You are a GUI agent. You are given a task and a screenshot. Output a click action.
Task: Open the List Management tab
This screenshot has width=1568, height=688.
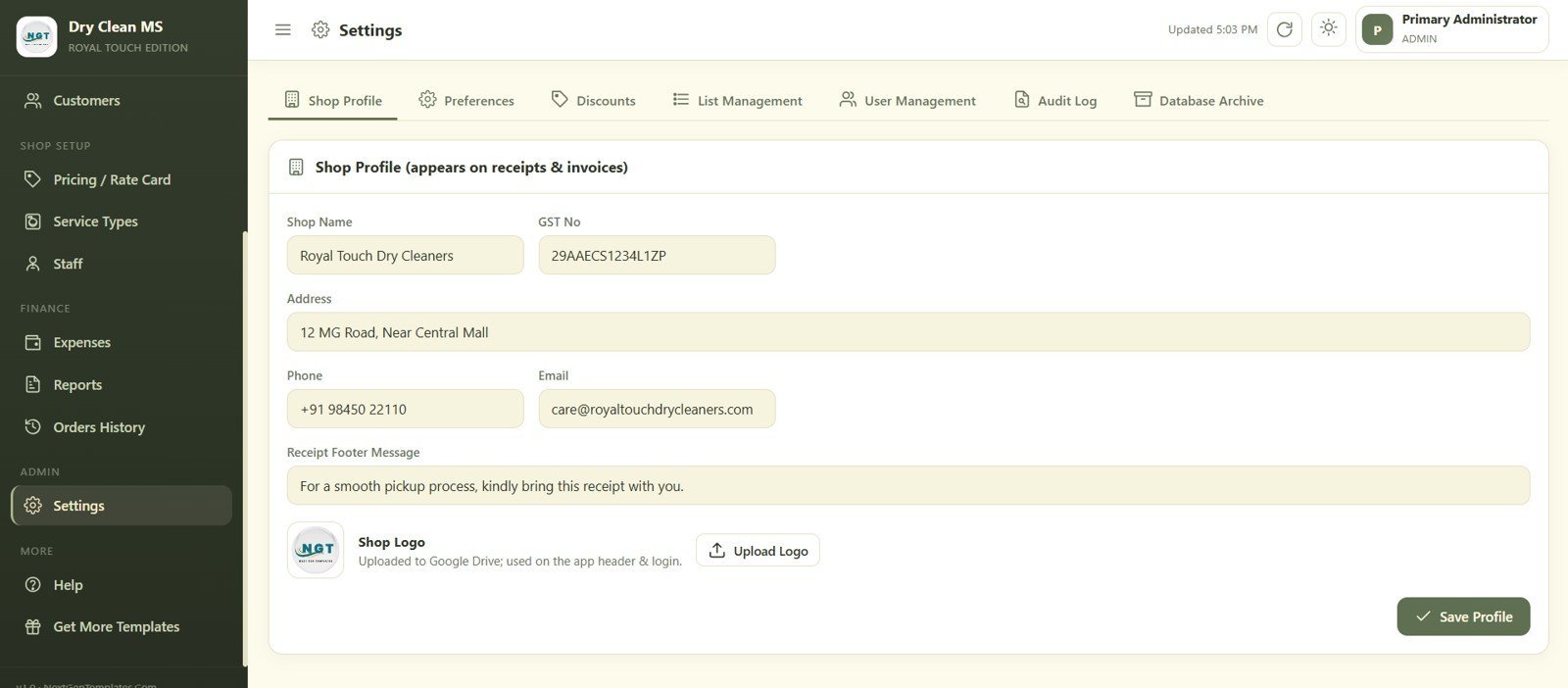[737, 100]
